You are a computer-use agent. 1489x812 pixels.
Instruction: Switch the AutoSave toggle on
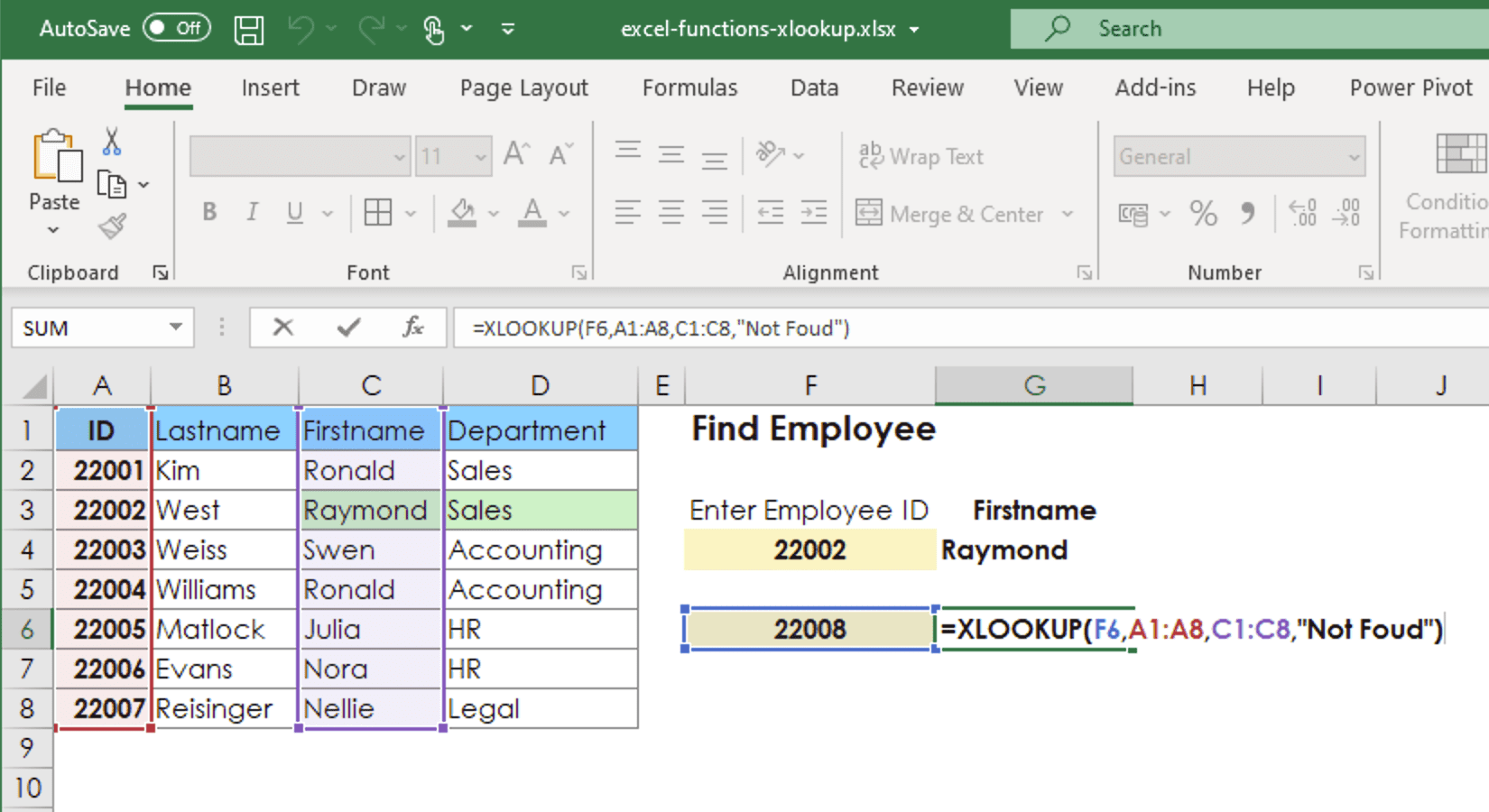tap(177, 28)
